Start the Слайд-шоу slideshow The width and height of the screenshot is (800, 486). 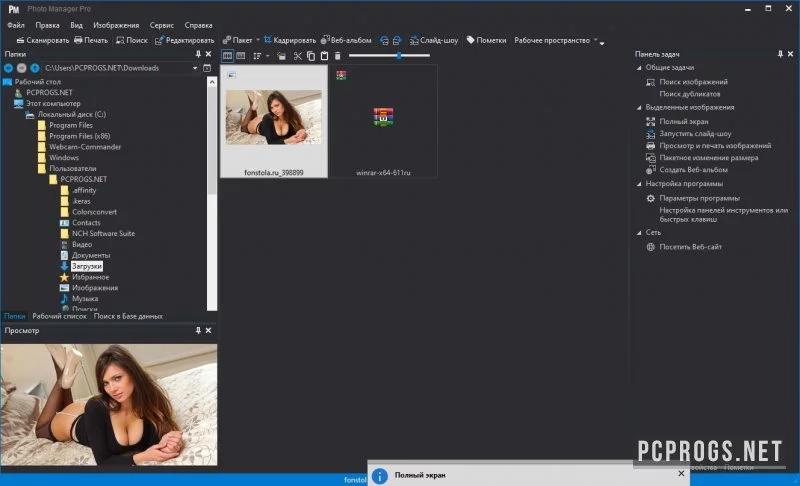click(x=434, y=40)
